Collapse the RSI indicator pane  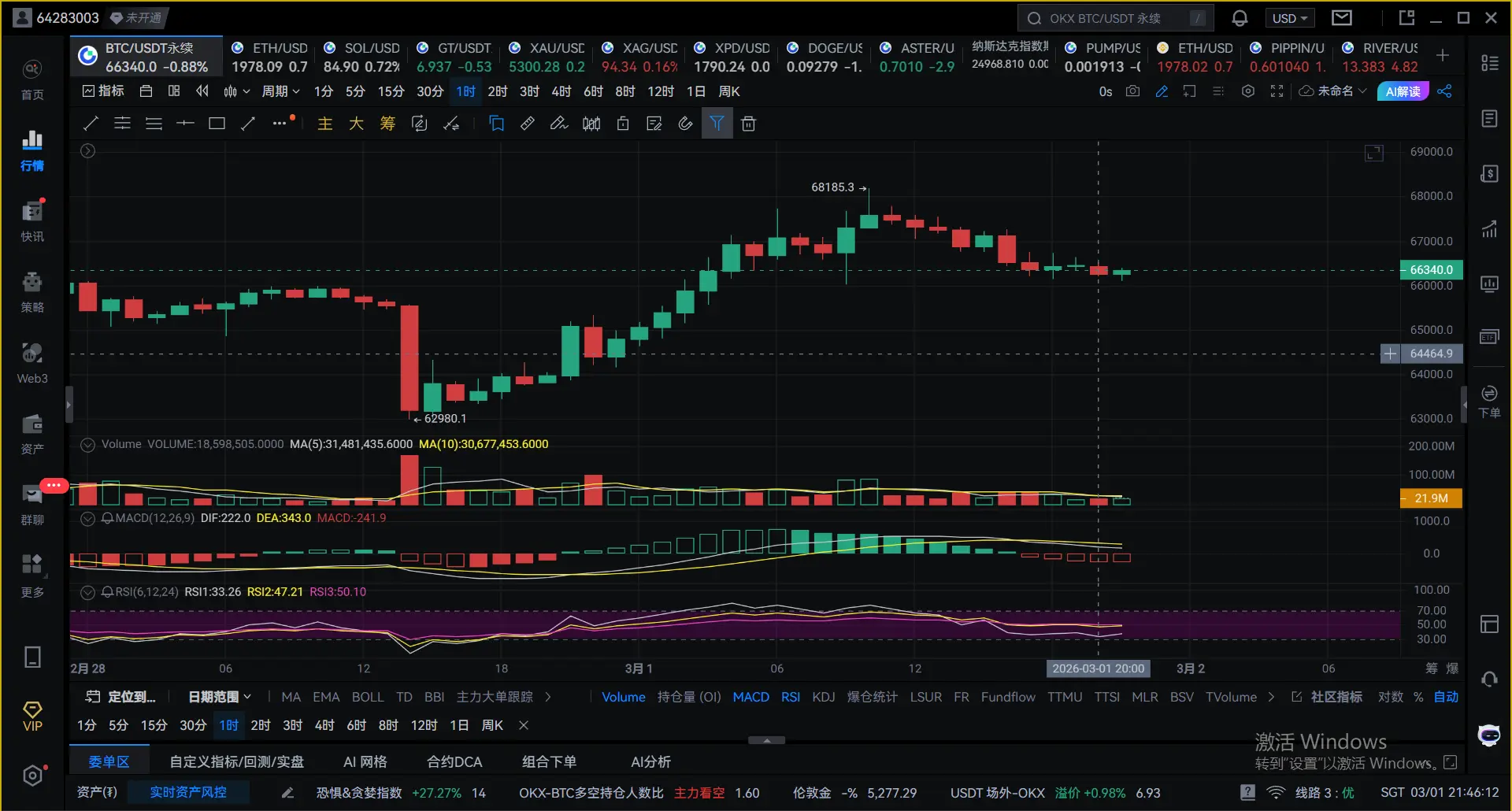pyautogui.click(x=88, y=592)
